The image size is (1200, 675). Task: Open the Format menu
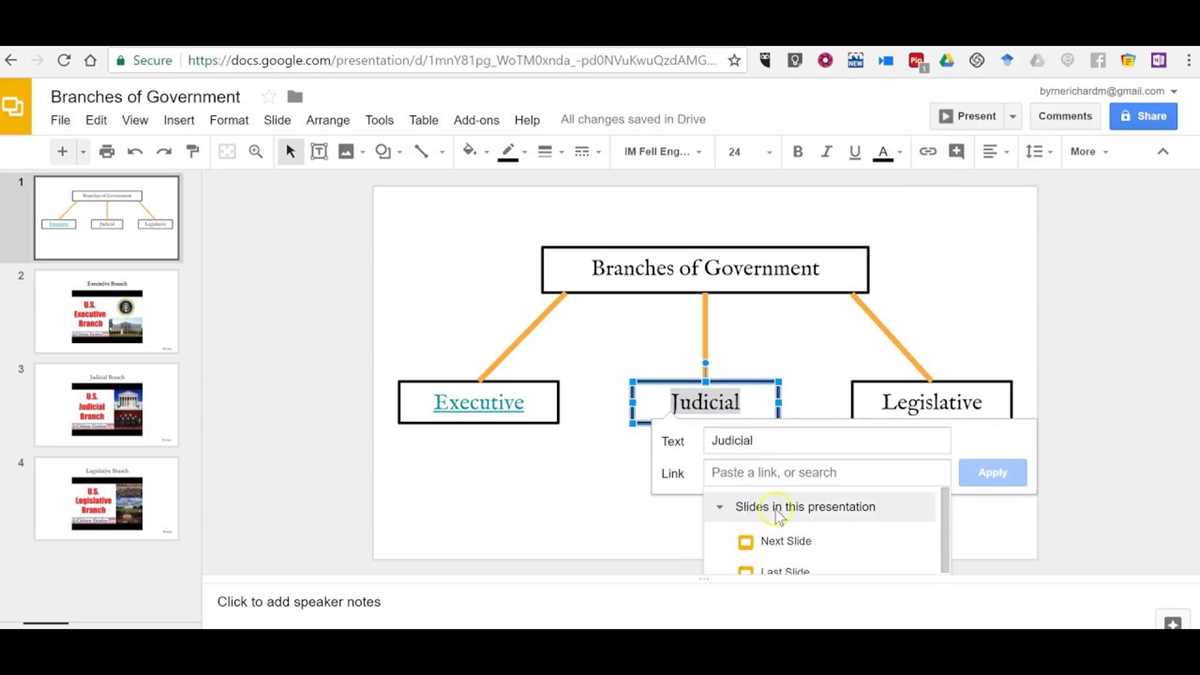[229, 120]
